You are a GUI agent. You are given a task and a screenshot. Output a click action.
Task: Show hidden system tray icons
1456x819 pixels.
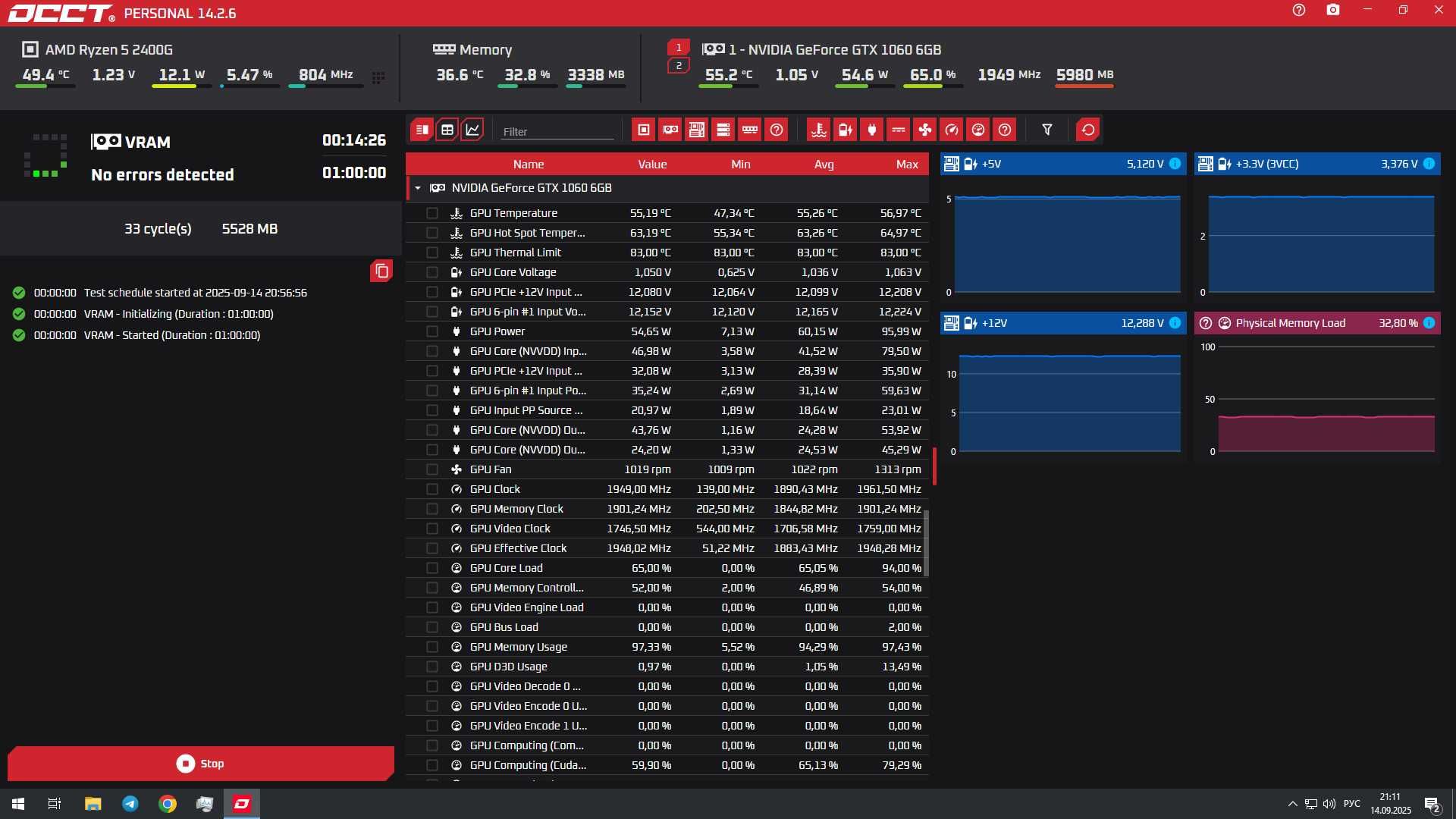[x=1292, y=804]
